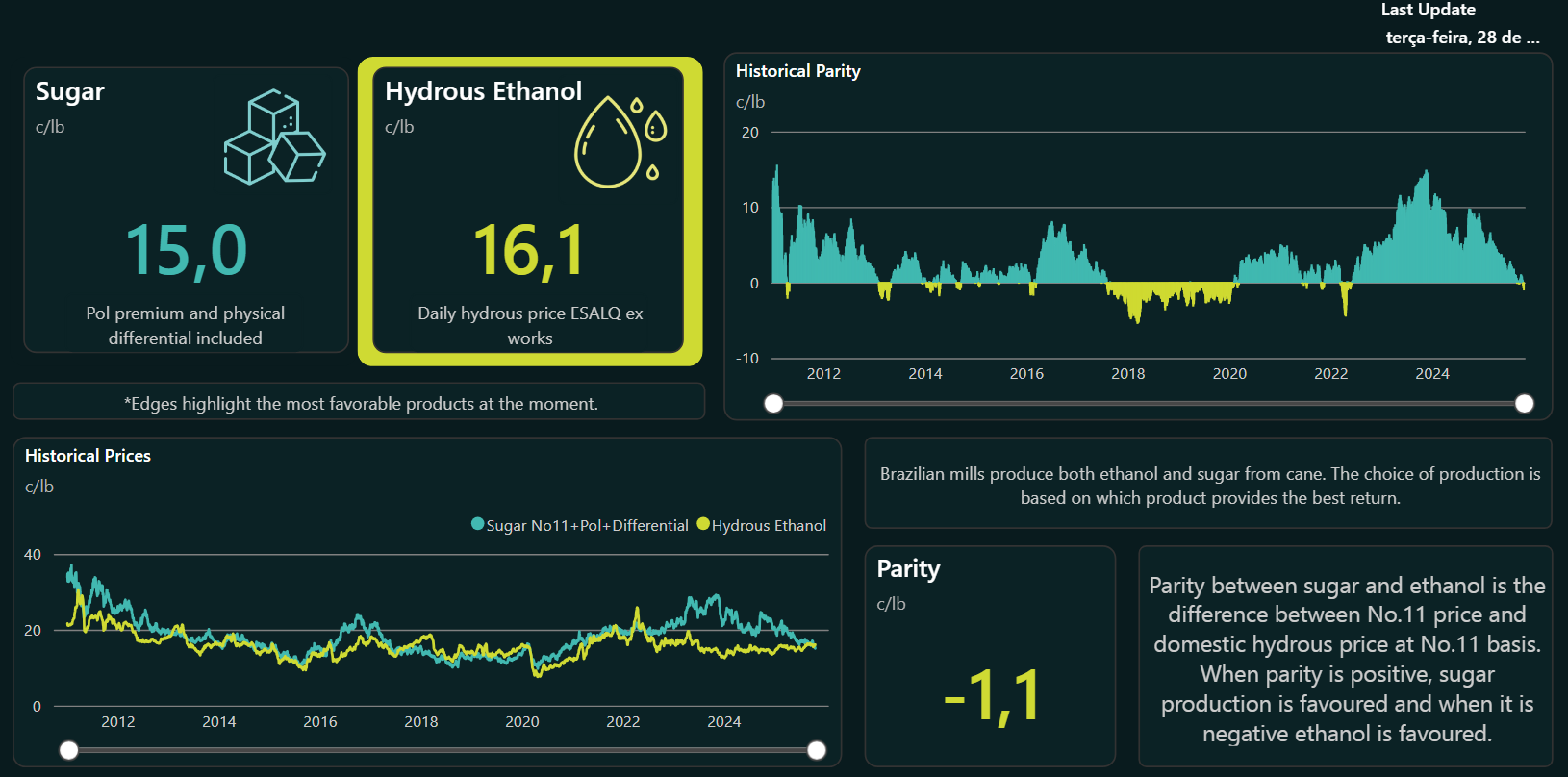Screen dimensions: 1568x777
Task: Select the Hydrous Ethanol card title
Action: click(483, 91)
